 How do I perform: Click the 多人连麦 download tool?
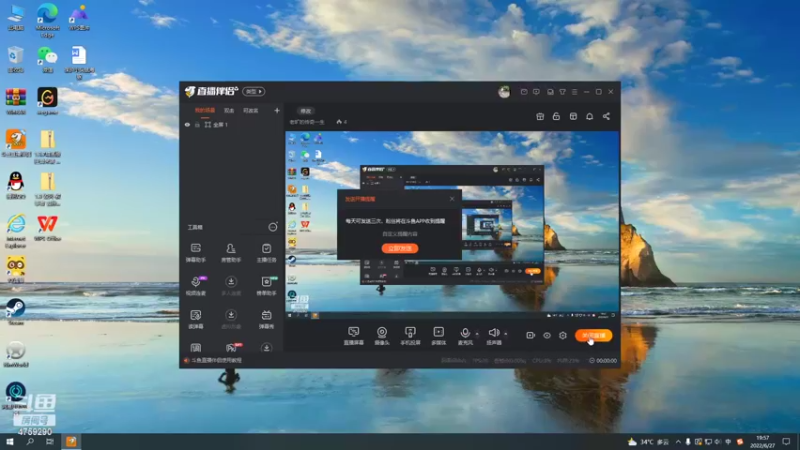pos(231,286)
